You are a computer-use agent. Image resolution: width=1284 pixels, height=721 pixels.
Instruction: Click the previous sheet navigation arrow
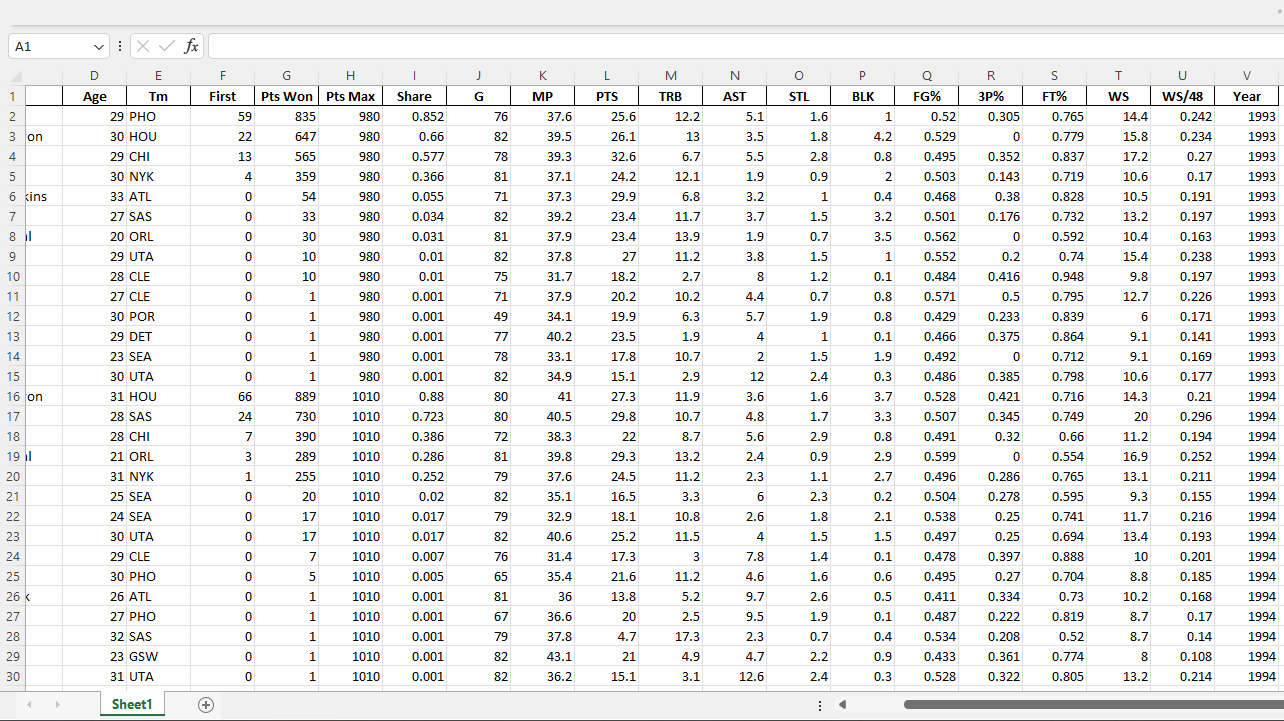click(x=29, y=705)
